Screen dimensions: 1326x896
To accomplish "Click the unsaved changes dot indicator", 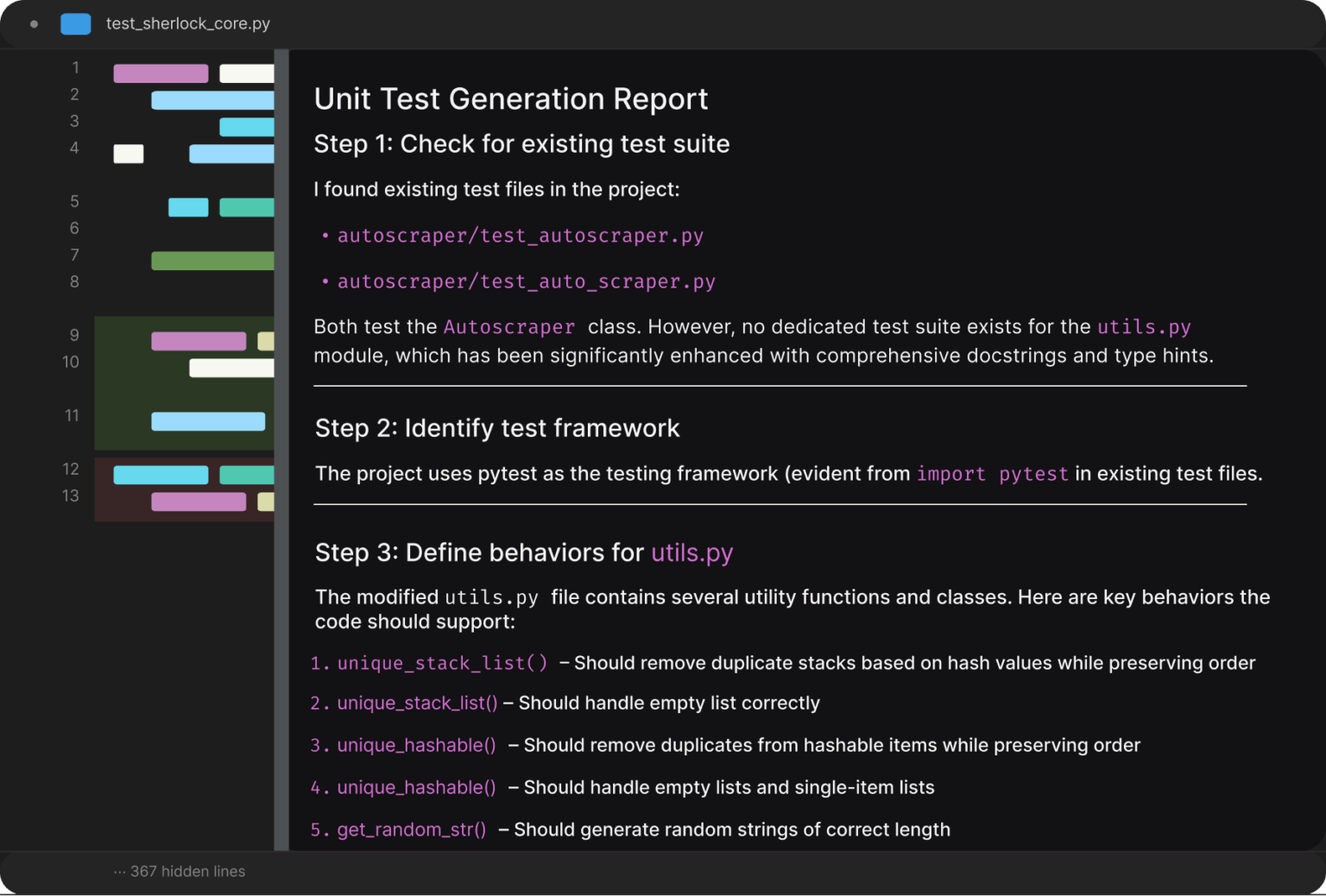I will pos(33,24).
